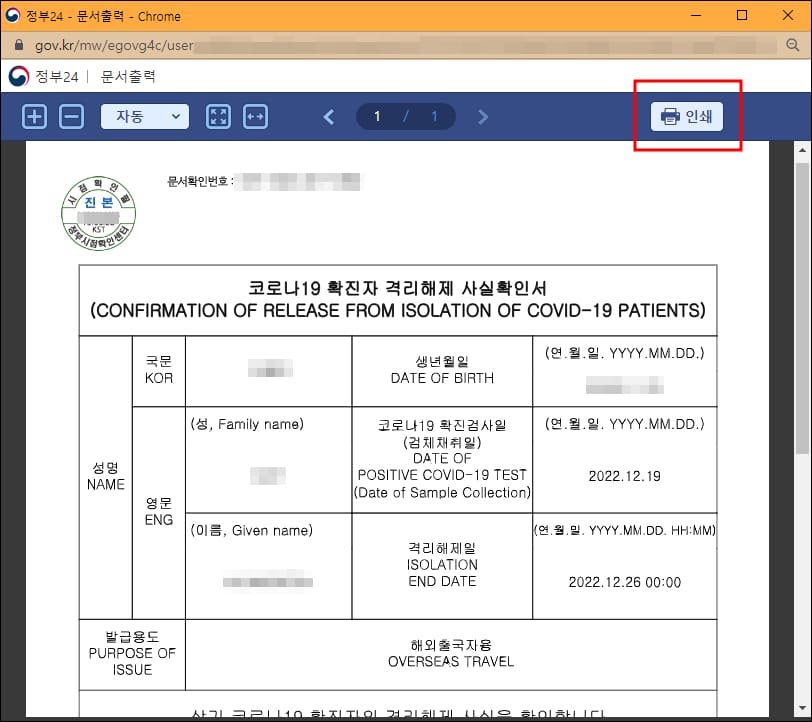This screenshot has height=722, width=812.
Task: Click the previous page arrow
Action: (328, 116)
